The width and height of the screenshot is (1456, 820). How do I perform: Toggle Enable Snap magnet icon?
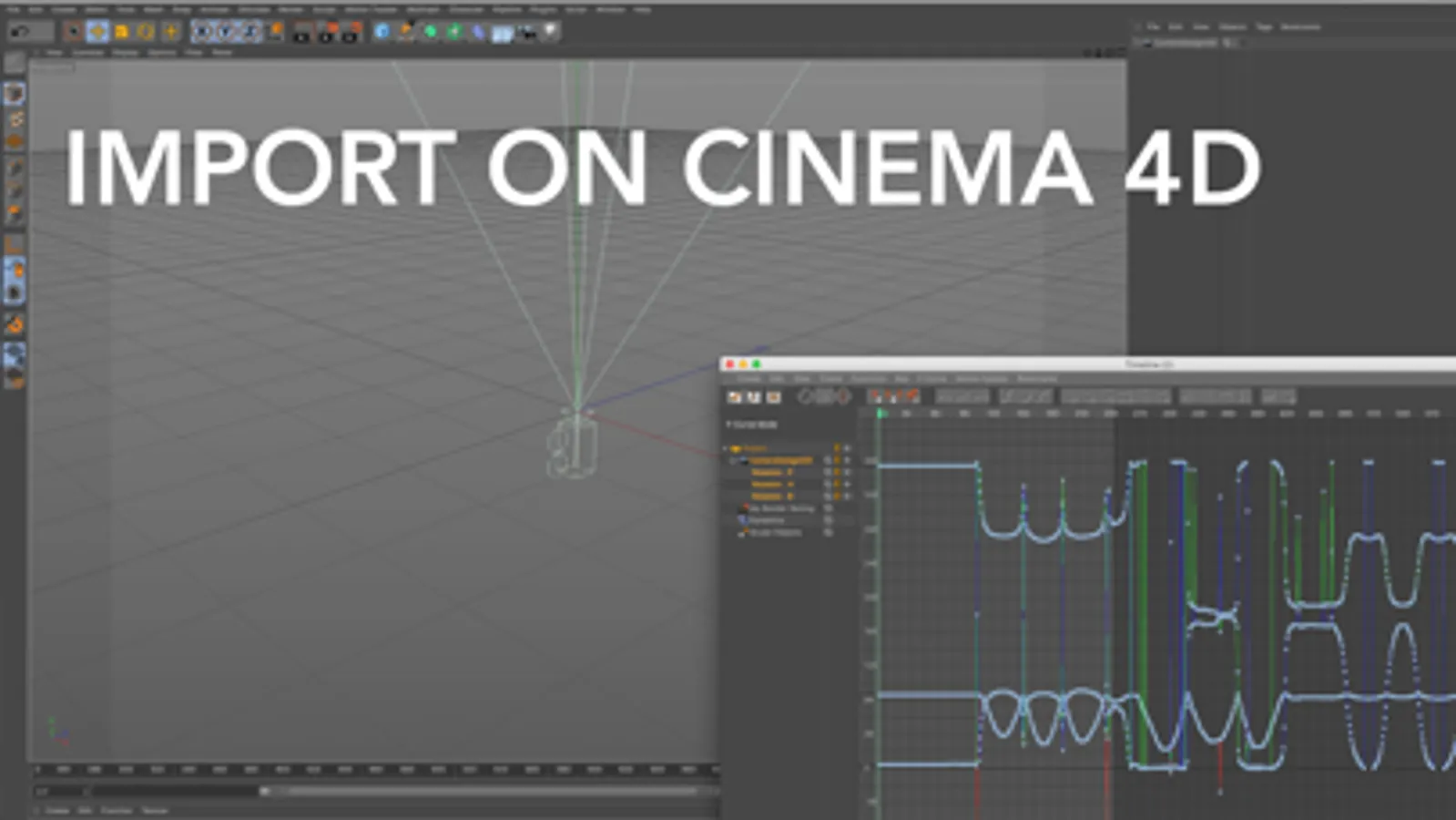click(14, 323)
